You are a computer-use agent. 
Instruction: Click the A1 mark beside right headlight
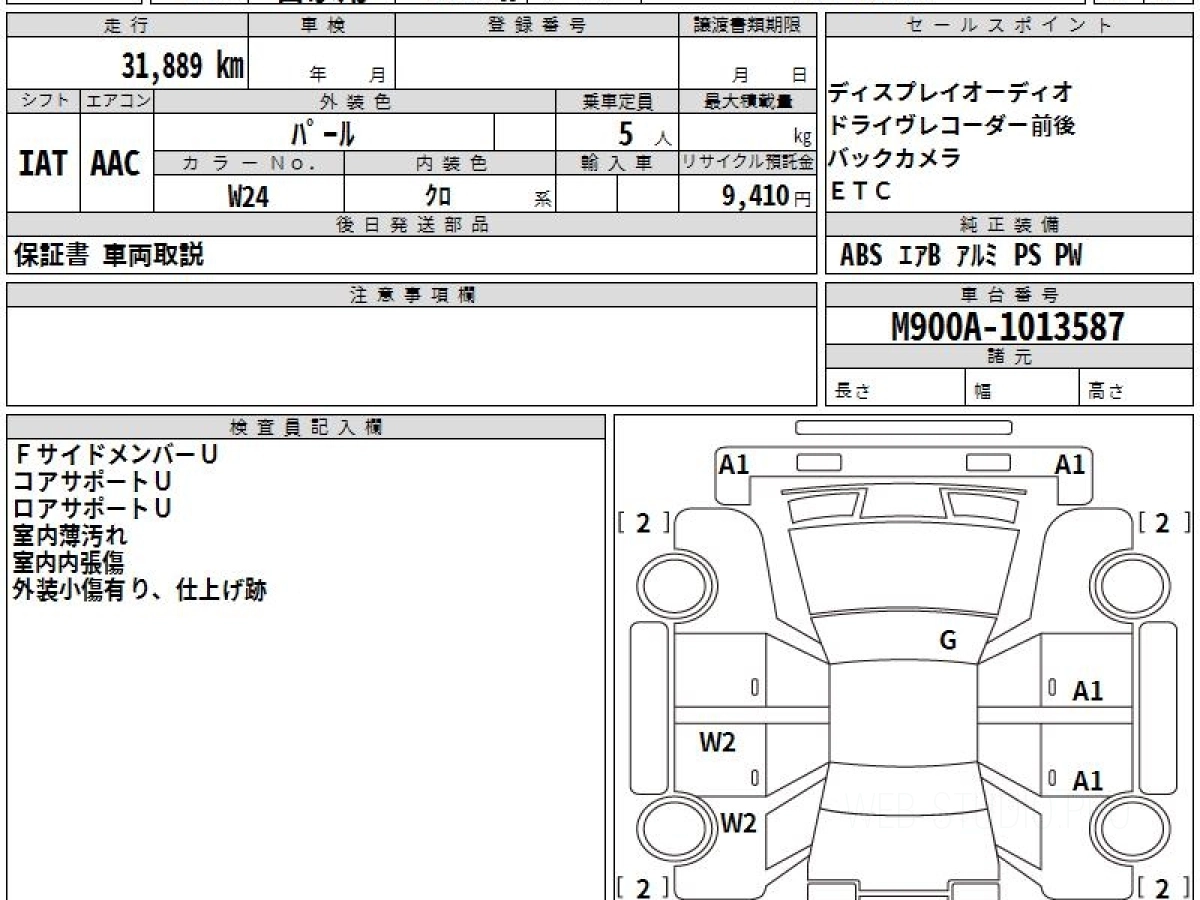pyautogui.click(x=1070, y=464)
